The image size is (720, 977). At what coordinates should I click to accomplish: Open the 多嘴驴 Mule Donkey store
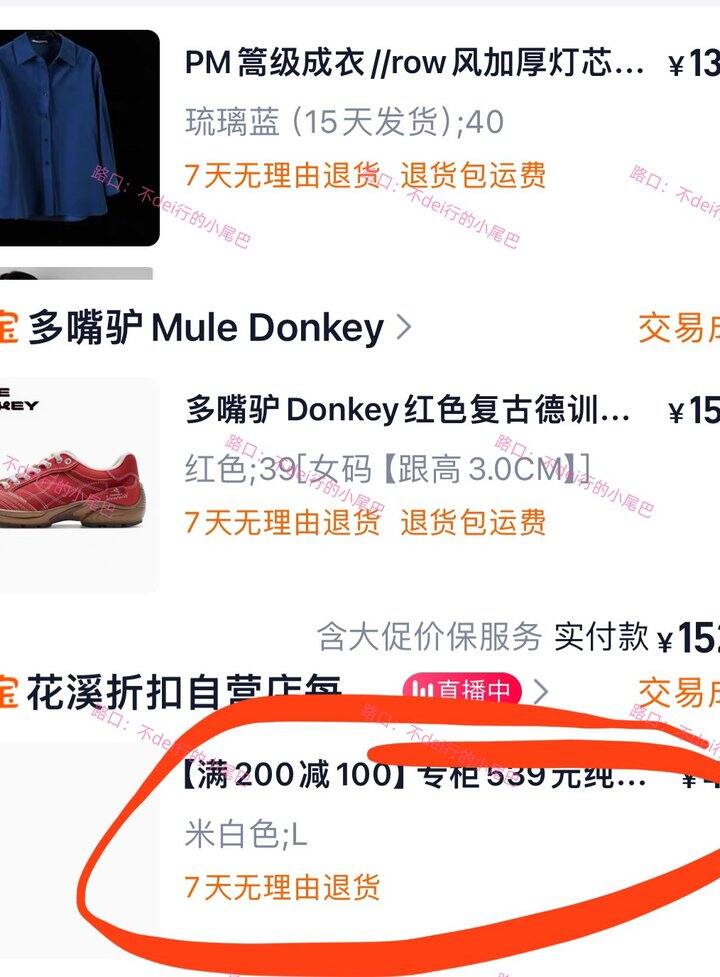(x=206, y=327)
